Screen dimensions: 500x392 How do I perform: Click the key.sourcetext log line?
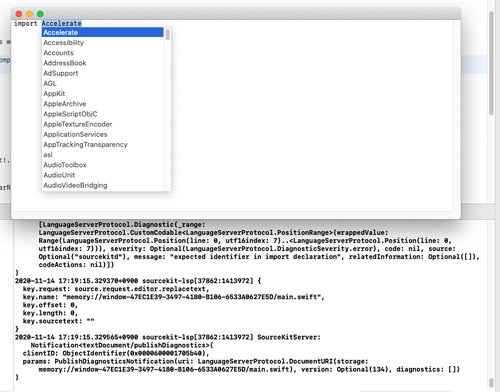point(58,321)
